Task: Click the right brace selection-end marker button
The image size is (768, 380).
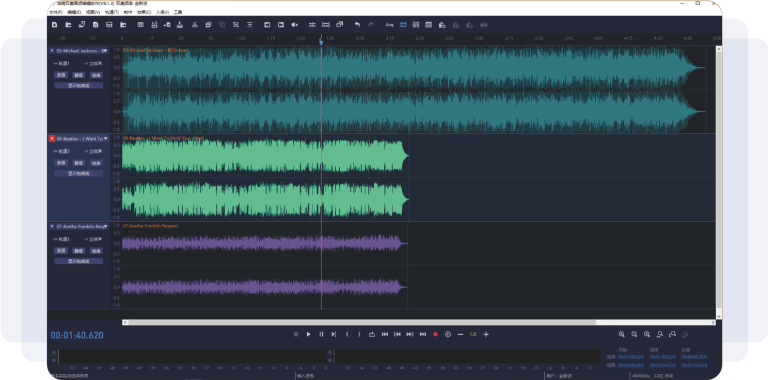Action: (359, 334)
